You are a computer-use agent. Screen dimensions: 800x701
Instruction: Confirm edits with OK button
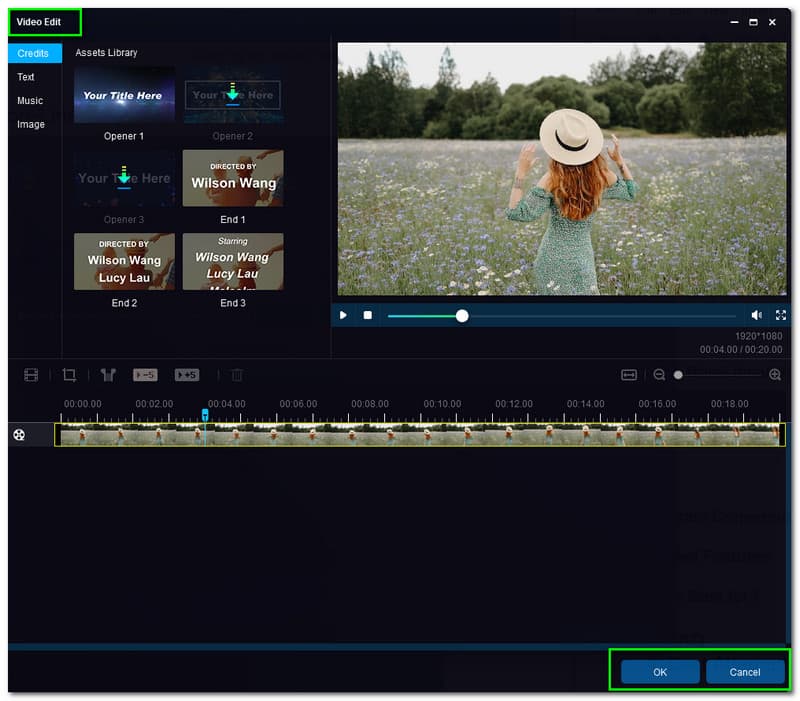click(660, 672)
